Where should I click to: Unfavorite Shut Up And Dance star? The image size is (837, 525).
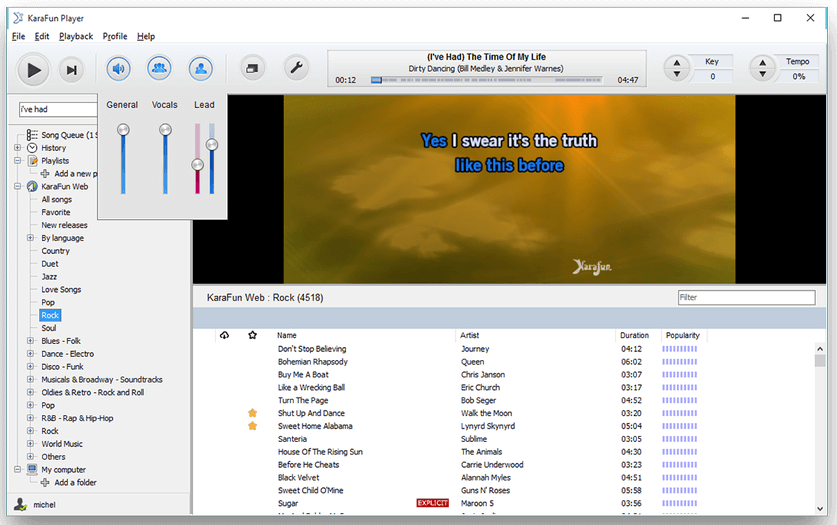[252, 413]
